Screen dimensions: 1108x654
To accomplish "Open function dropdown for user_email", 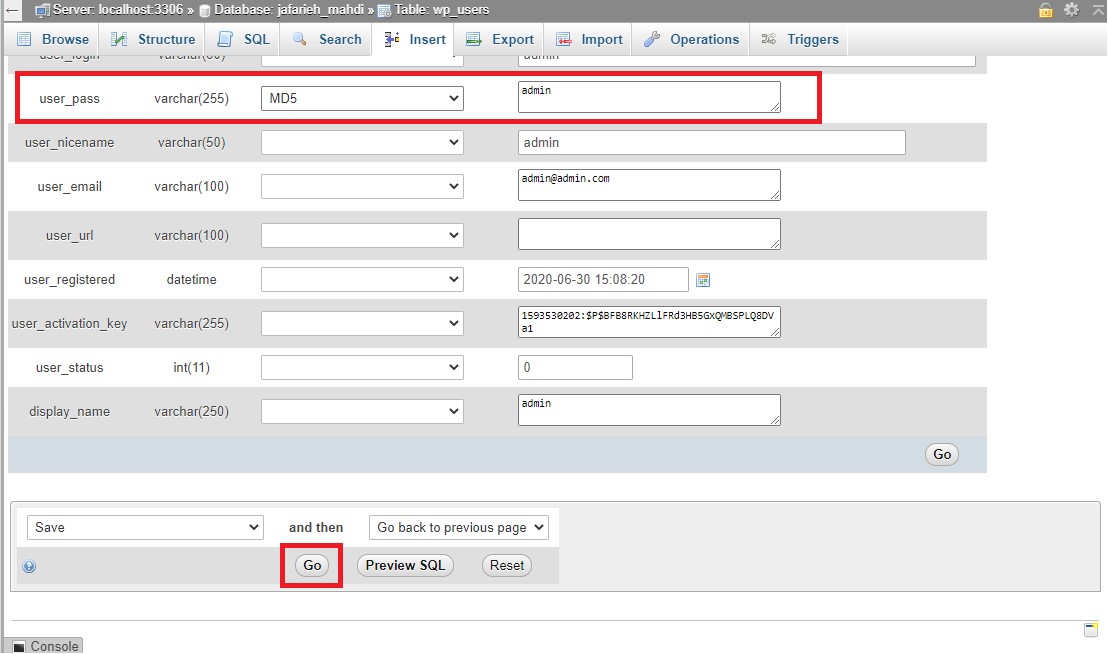I will (x=362, y=186).
